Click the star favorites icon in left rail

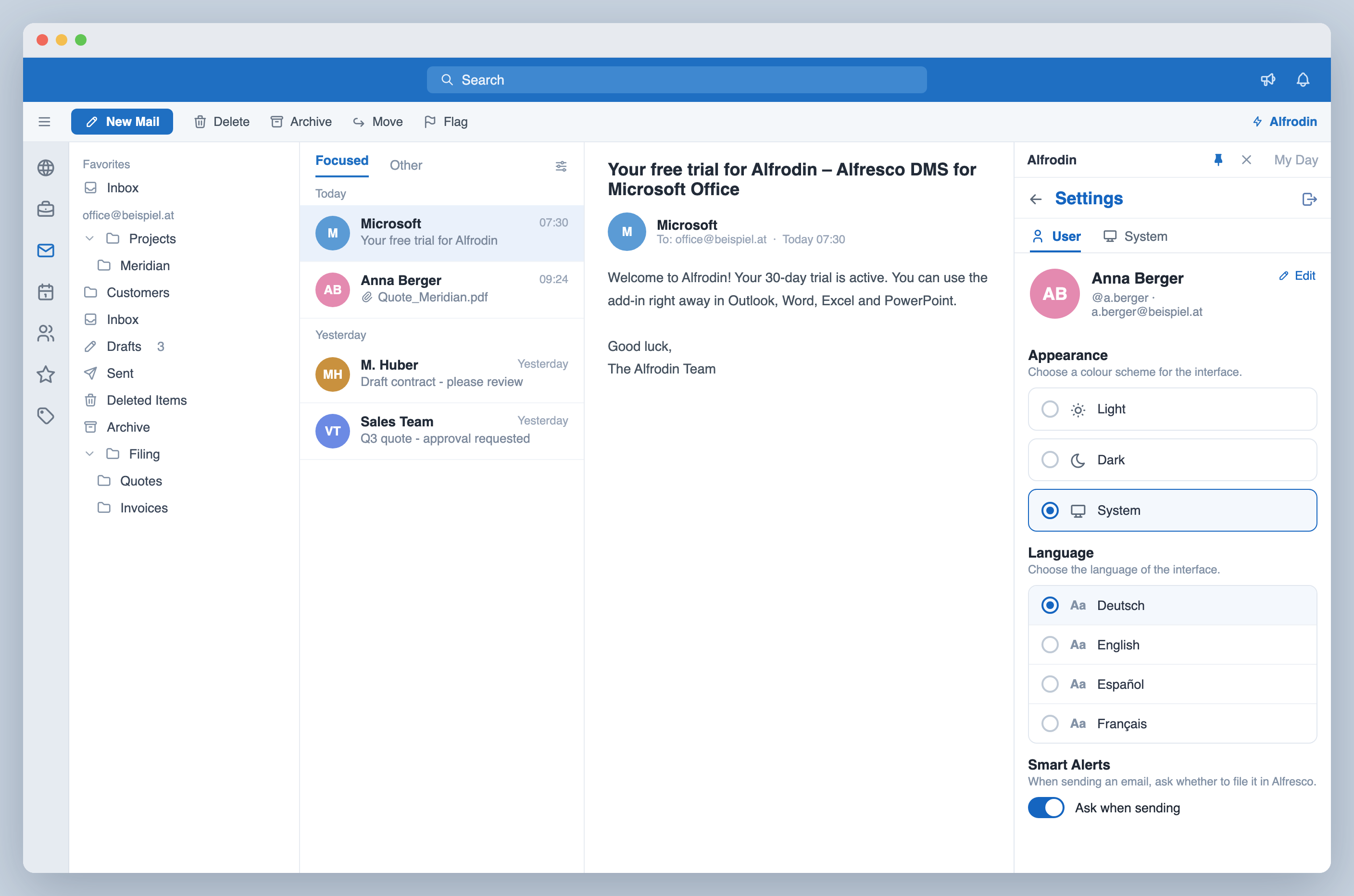coord(46,374)
